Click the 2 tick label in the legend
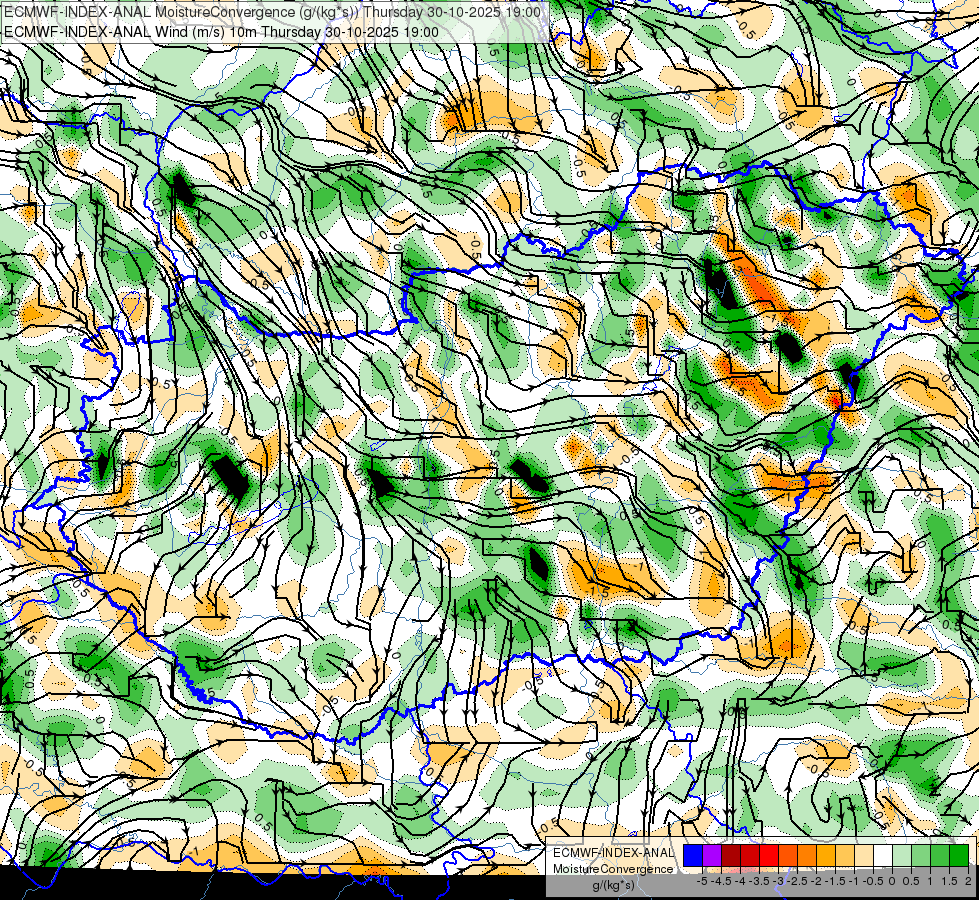This screenshot has height=900, width=979. (x=967, y=881)
